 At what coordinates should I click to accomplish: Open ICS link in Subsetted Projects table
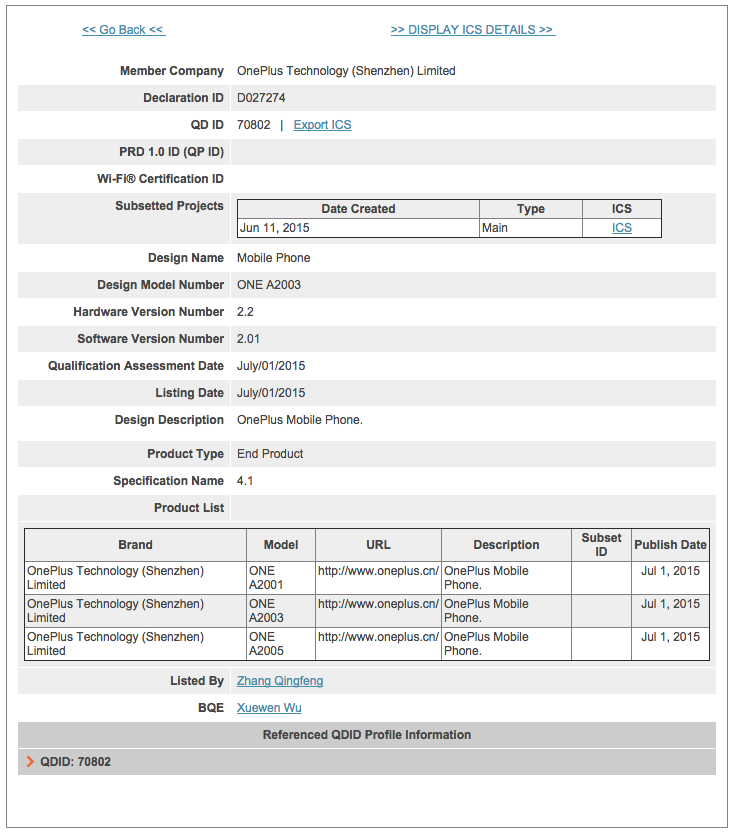click(621, 228)
